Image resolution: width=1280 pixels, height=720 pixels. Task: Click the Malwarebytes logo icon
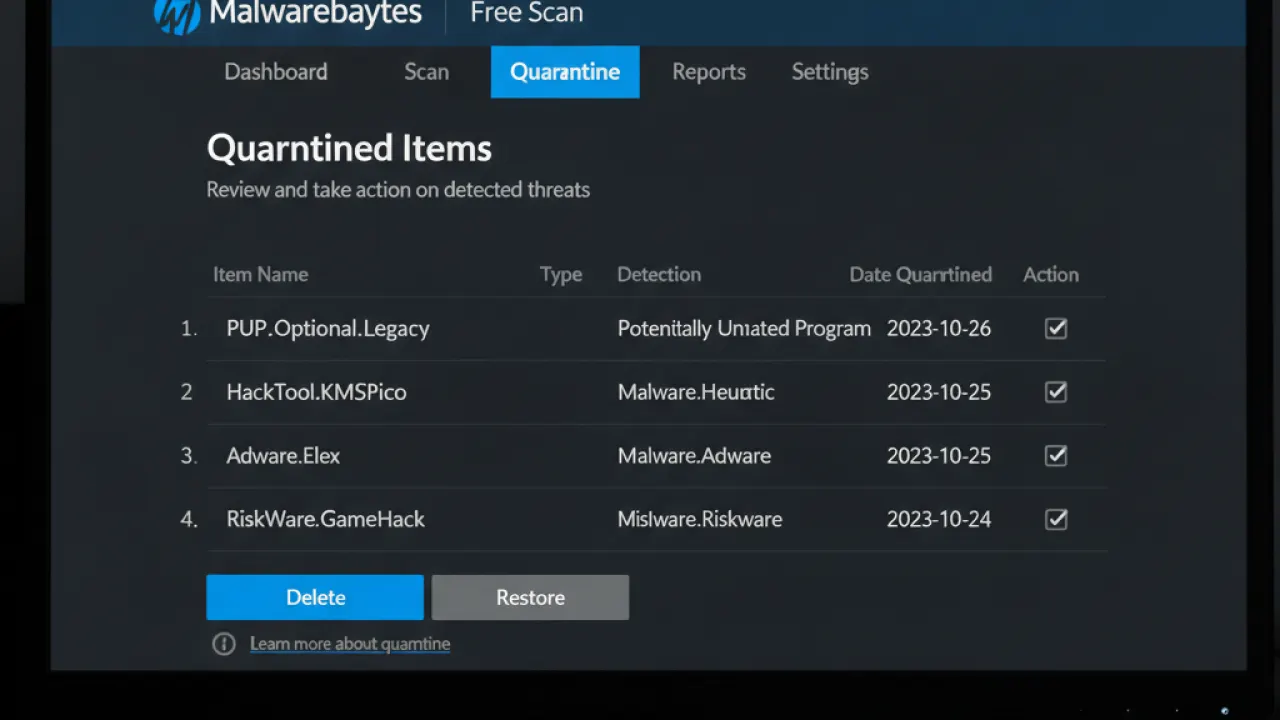[x=177, y=16]
